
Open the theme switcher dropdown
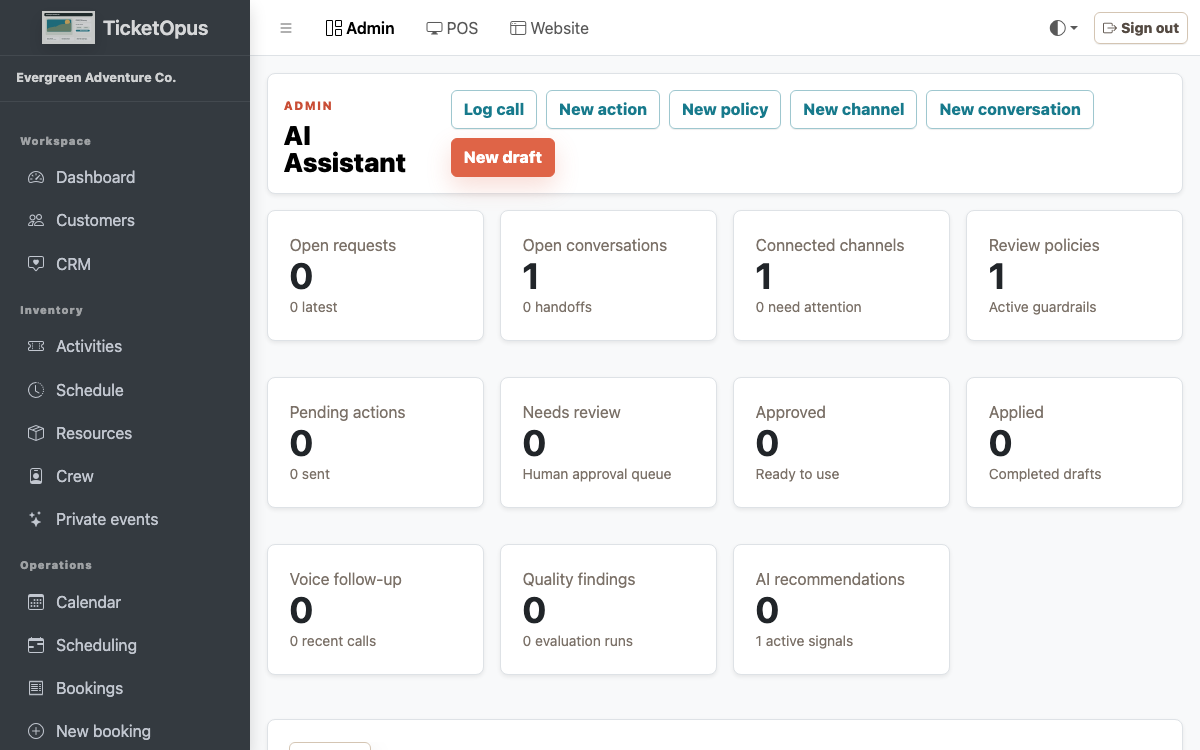coord(1063,28)
